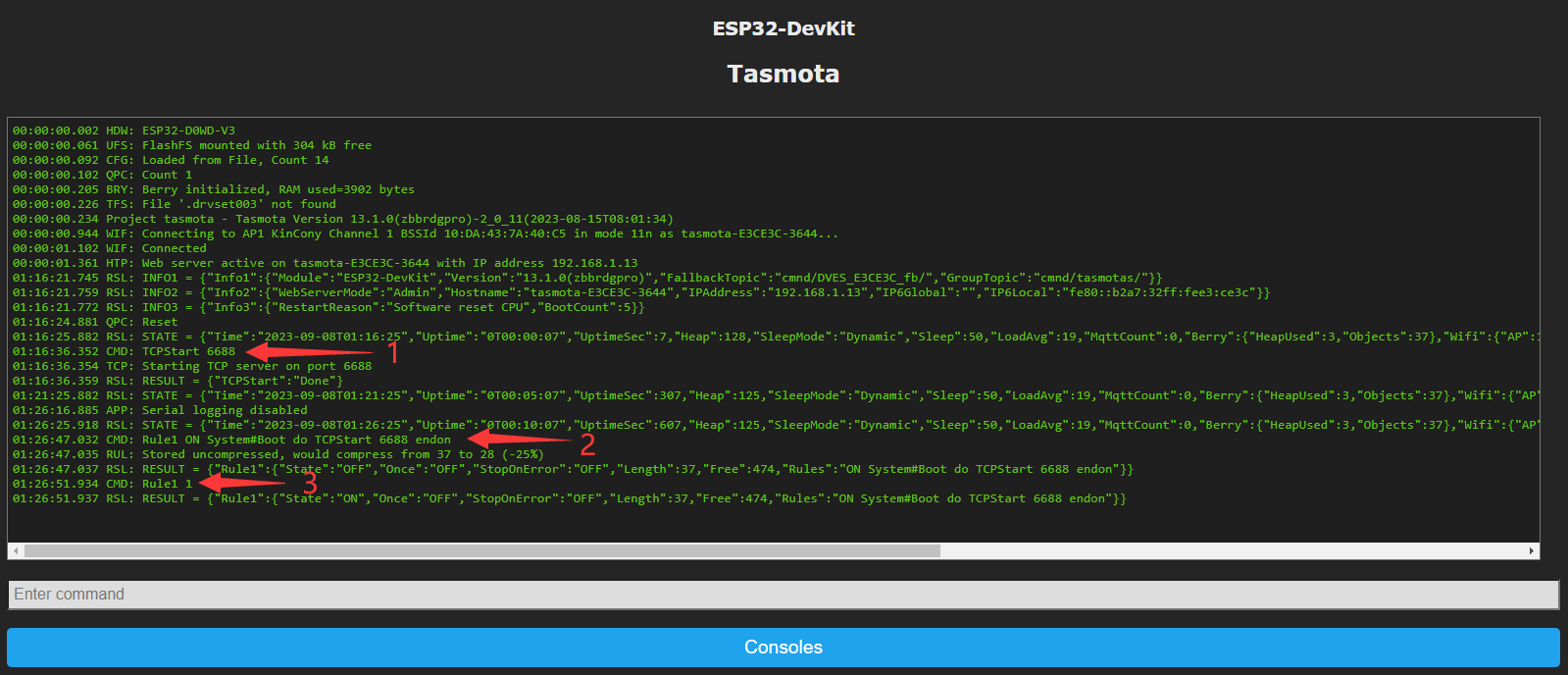Click the ESP32-DevKit heading
Image resolution: width=1568 pixels, height=675 pixels.
click(x=783, y=28)
